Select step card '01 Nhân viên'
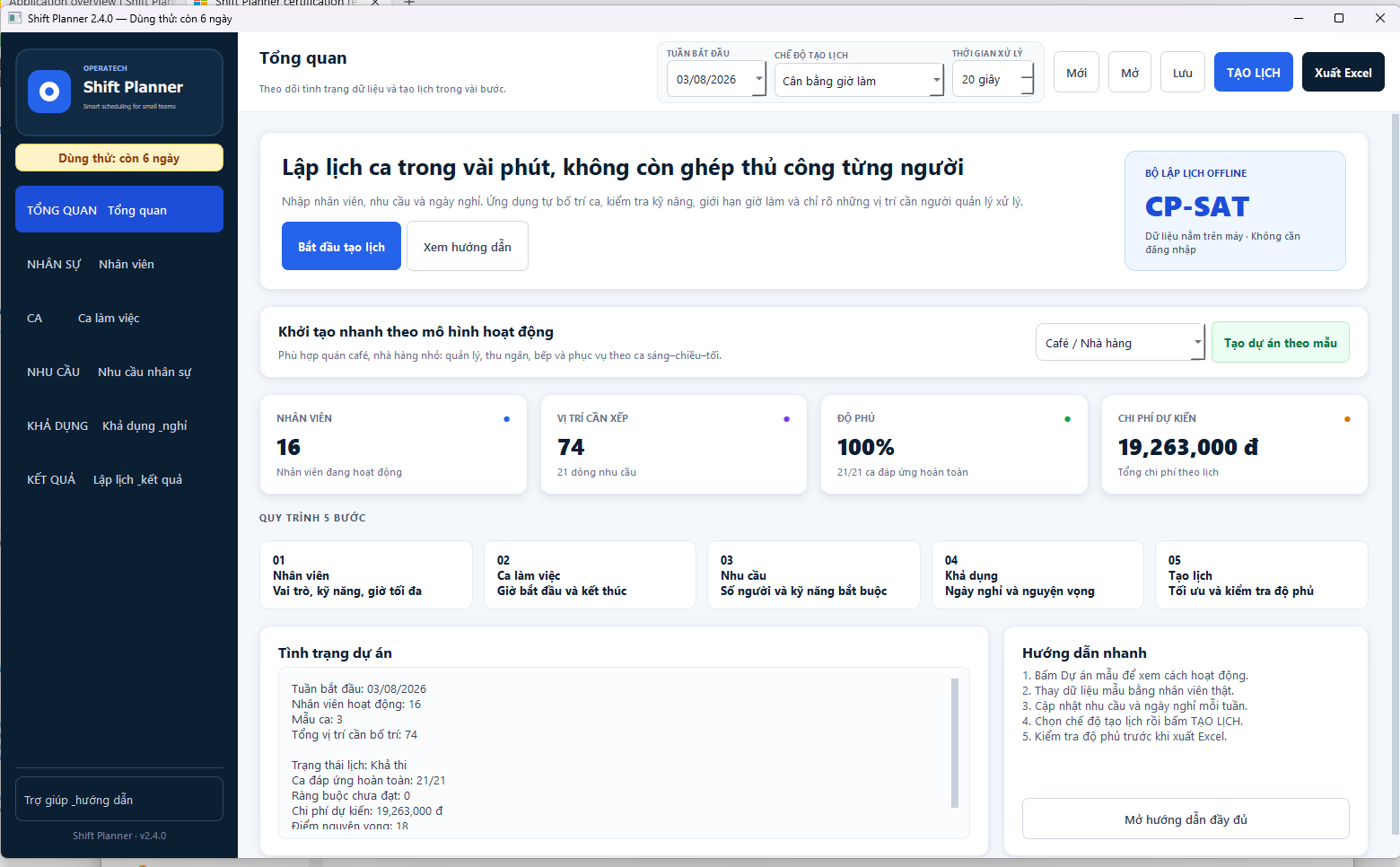The height and width of the screenshot is (867, 1400). click(366, 574)
